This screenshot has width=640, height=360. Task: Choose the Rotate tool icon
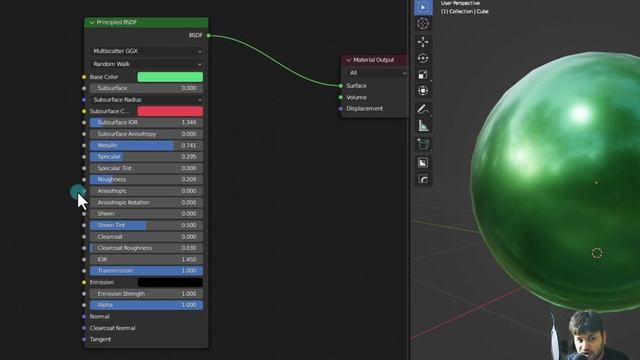[x=423, y=58]
